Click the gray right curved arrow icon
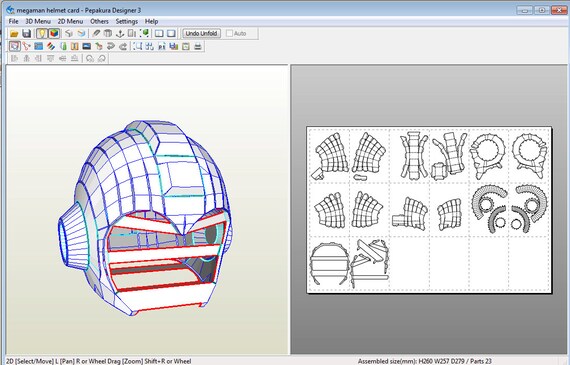Image resolution: width=570 pixels, height=365 pixels. (123, 46)
